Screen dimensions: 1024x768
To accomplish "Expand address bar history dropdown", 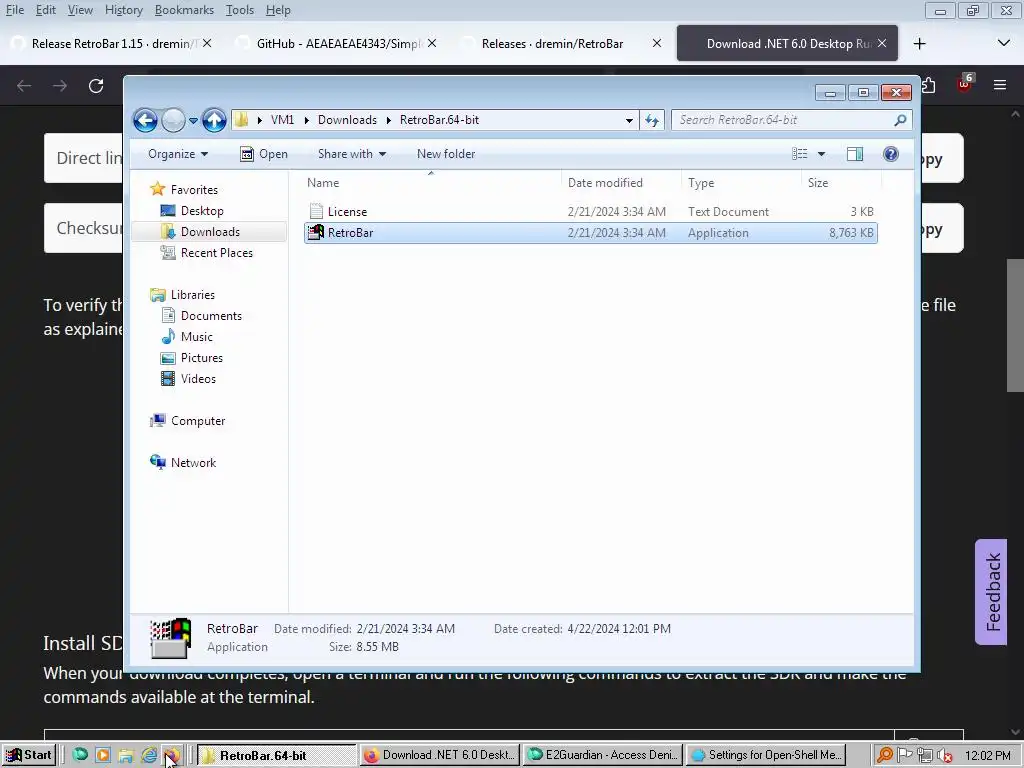I will pos(629,120).
